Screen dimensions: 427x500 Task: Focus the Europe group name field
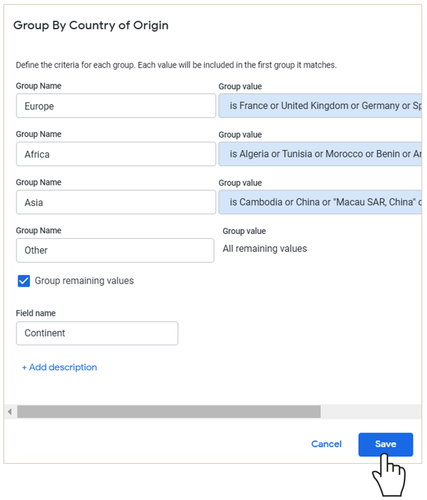[116, 106]
